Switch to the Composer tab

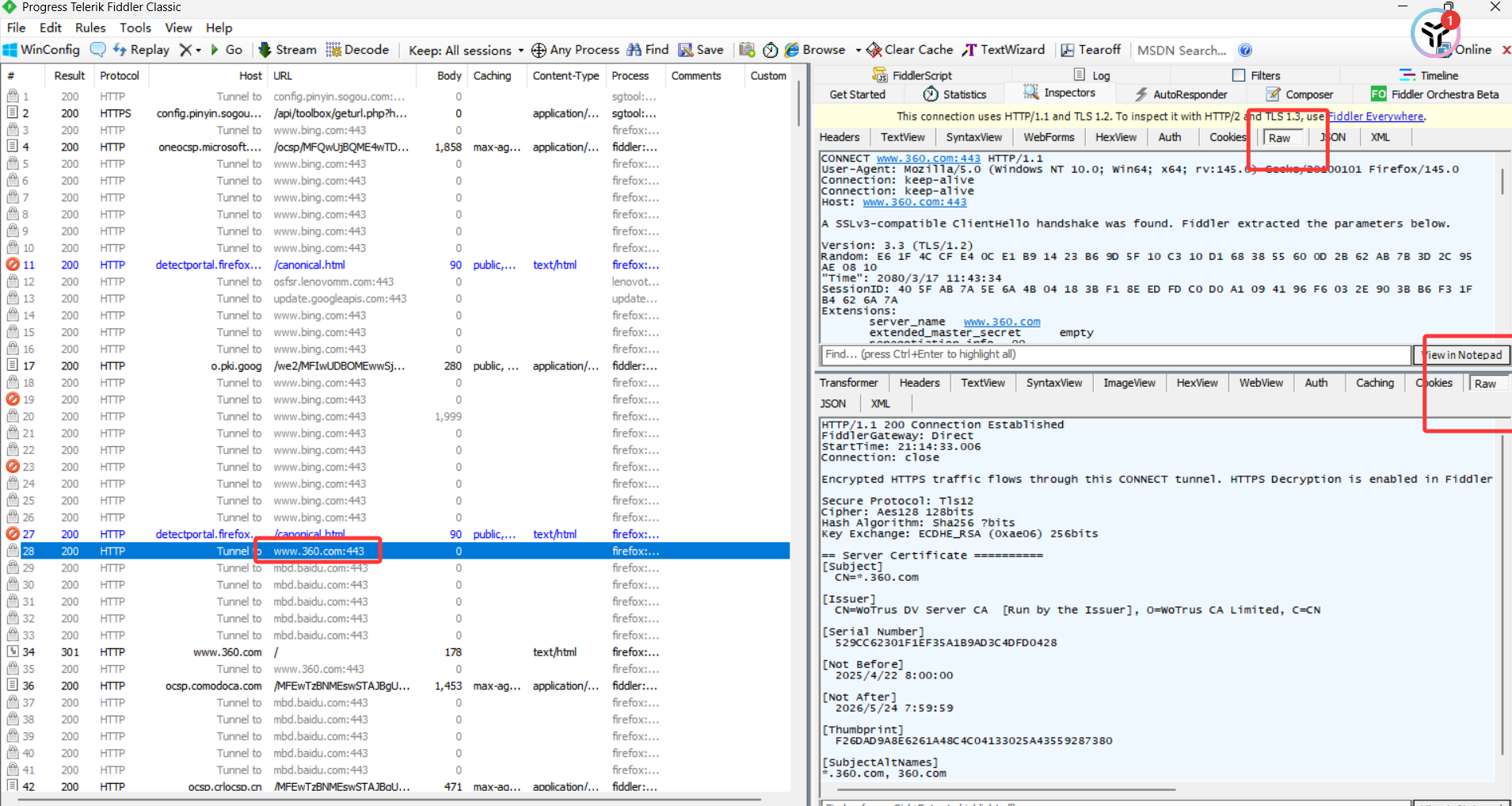tap(1299, 94)
